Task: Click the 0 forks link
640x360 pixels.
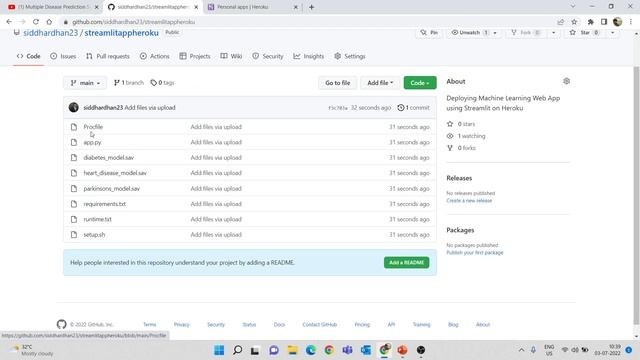Action: click(462, 148)
